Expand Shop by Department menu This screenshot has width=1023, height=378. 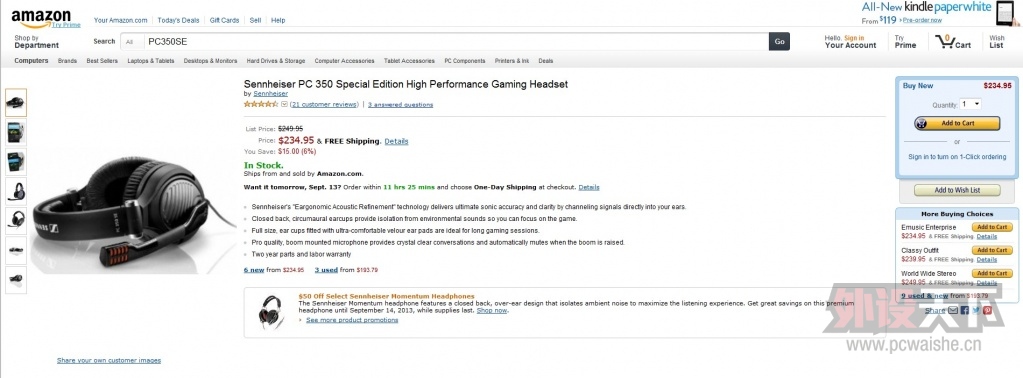tap(37, 42)
